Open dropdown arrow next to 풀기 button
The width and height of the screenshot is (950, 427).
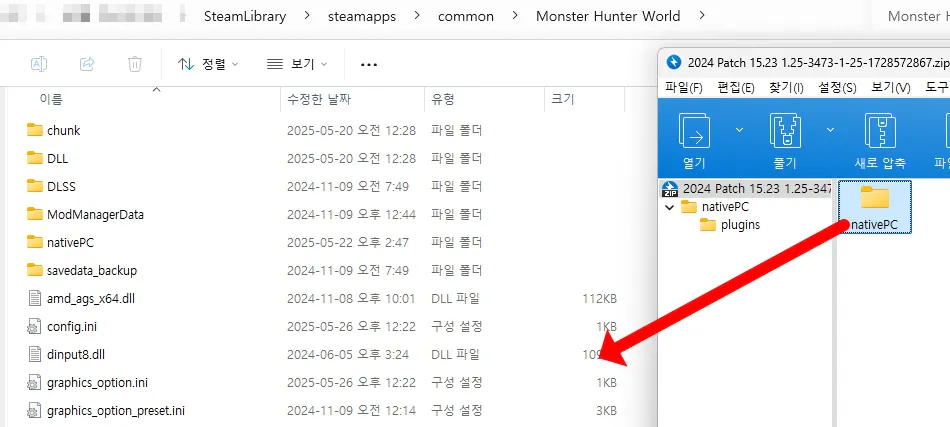831,130
